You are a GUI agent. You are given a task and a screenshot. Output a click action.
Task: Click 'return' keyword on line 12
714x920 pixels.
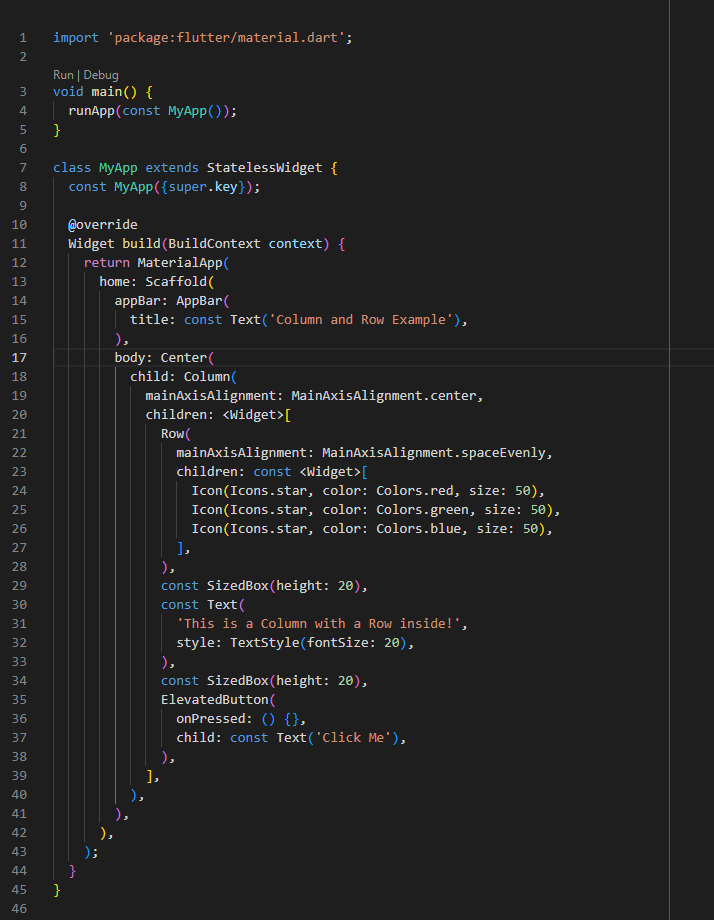pos(107,262)
